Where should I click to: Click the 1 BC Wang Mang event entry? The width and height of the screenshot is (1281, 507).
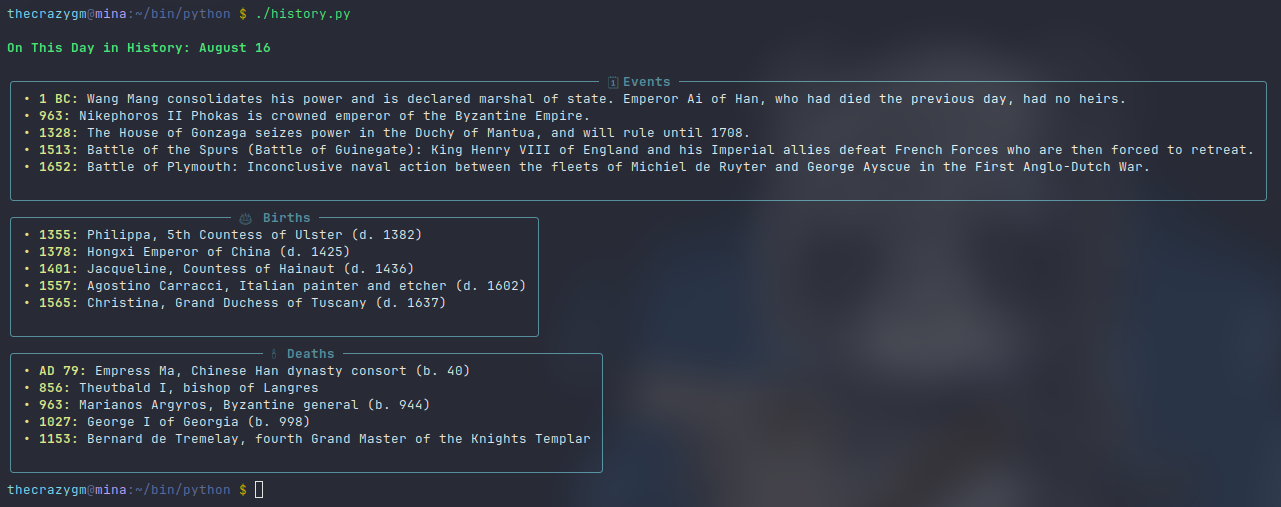pos(575,99)
